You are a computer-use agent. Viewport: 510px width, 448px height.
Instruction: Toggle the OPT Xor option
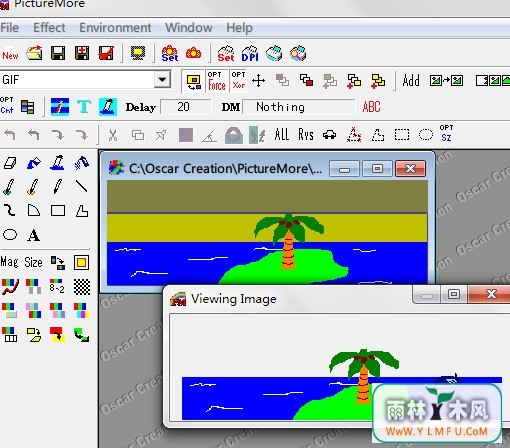(239, 81)
